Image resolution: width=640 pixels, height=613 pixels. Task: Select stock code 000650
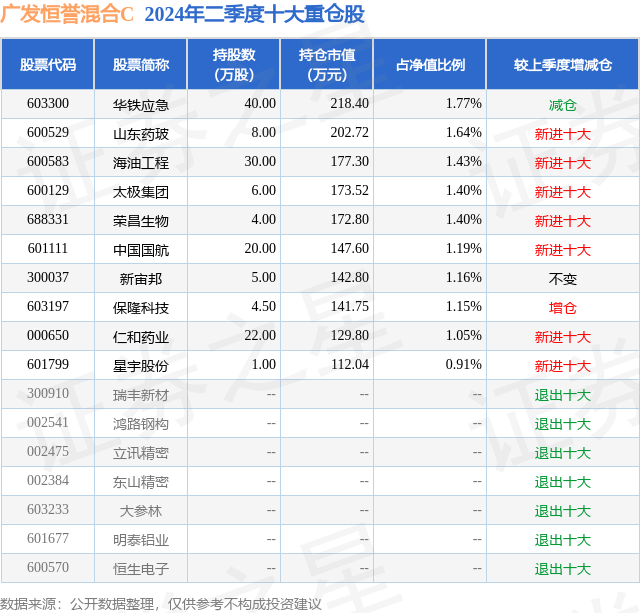[x=48, y=335]
